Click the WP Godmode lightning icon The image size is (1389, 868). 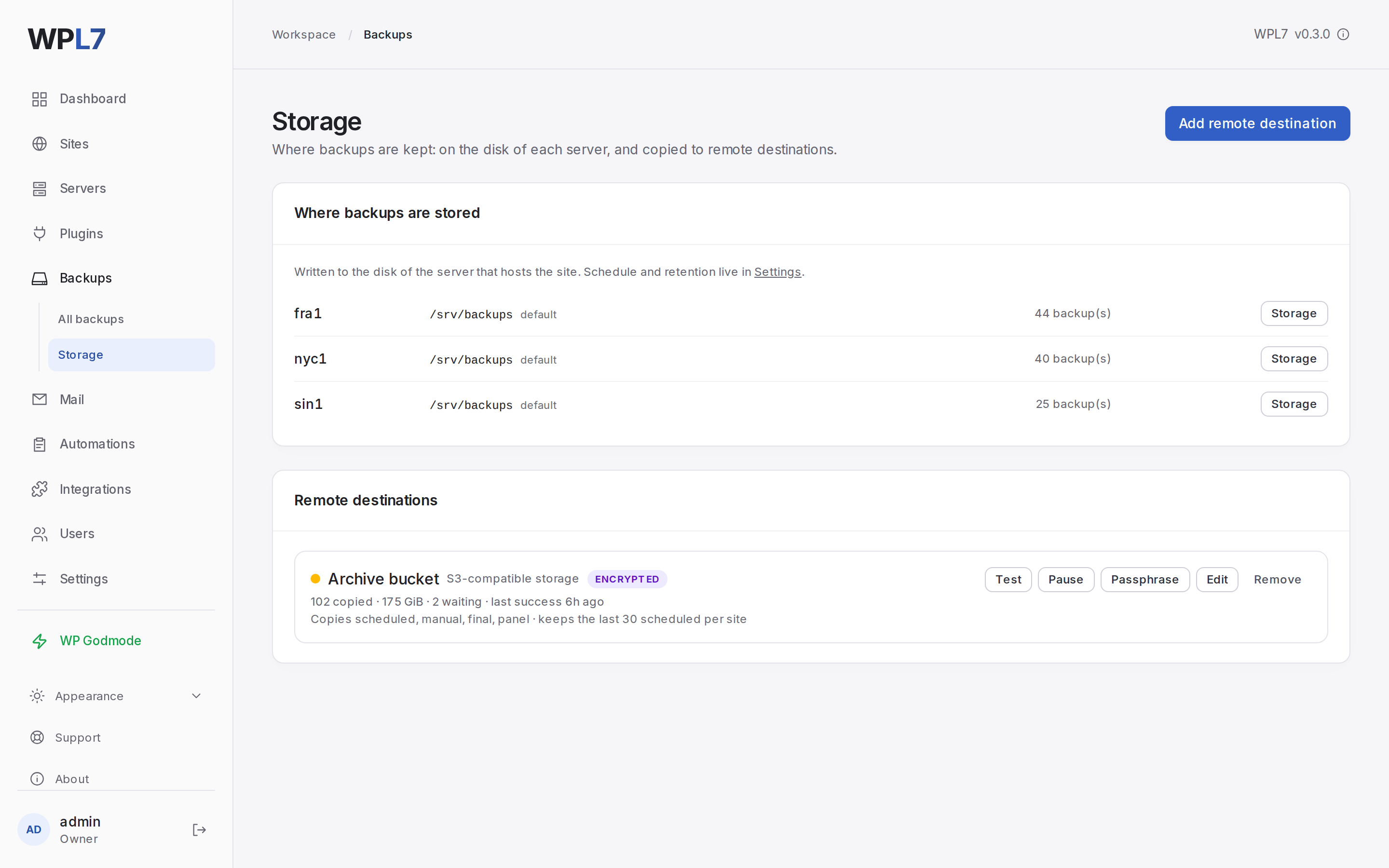pos(40,641)
